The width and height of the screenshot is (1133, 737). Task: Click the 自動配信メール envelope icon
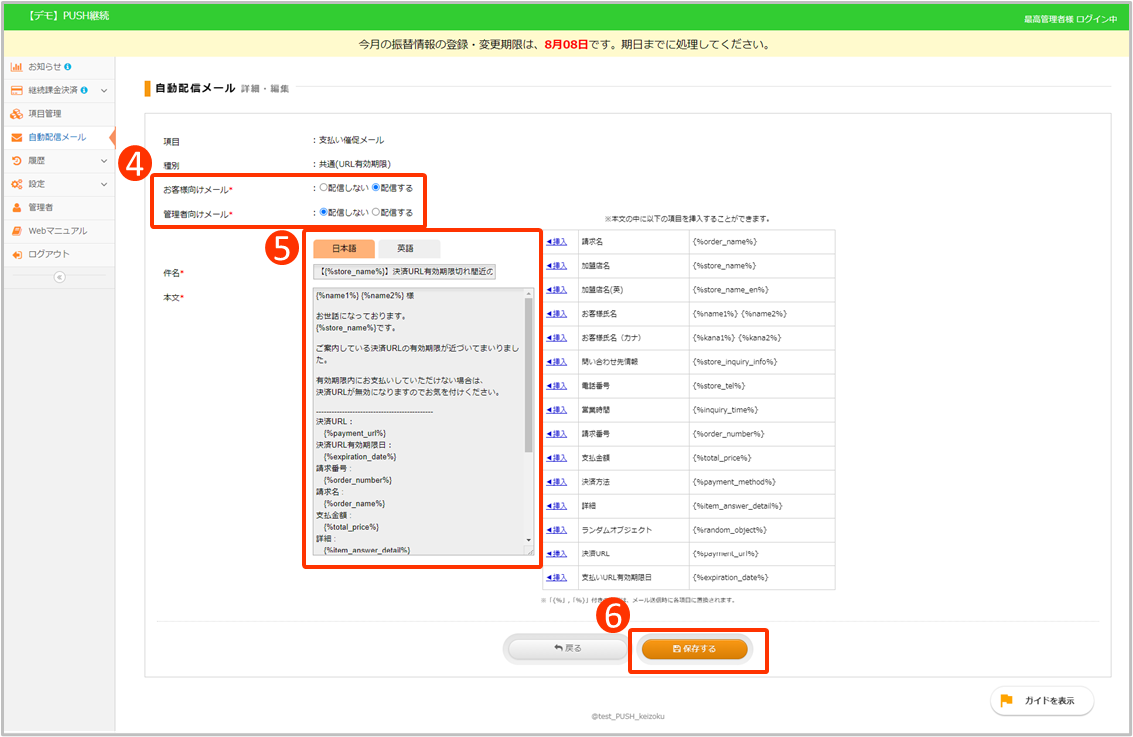pyautogui.click(x=16, y=137)
